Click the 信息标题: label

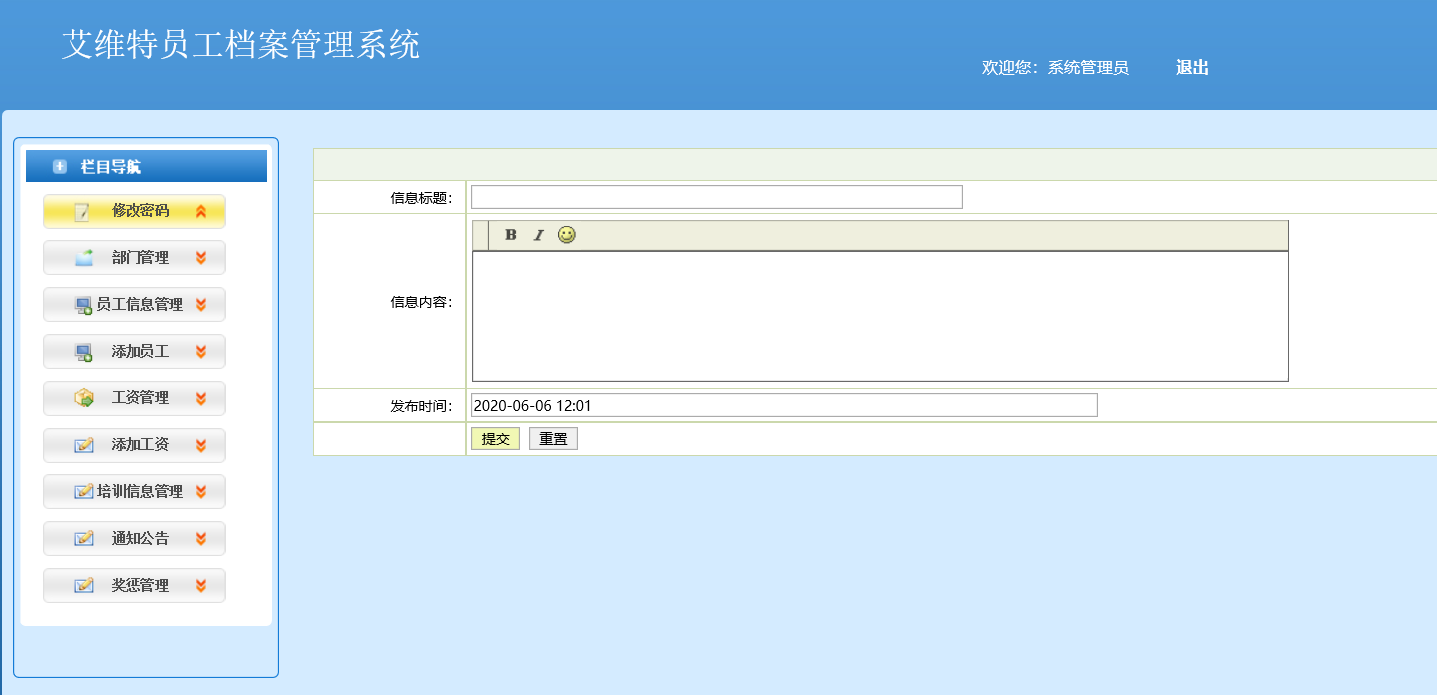[421, 198]
